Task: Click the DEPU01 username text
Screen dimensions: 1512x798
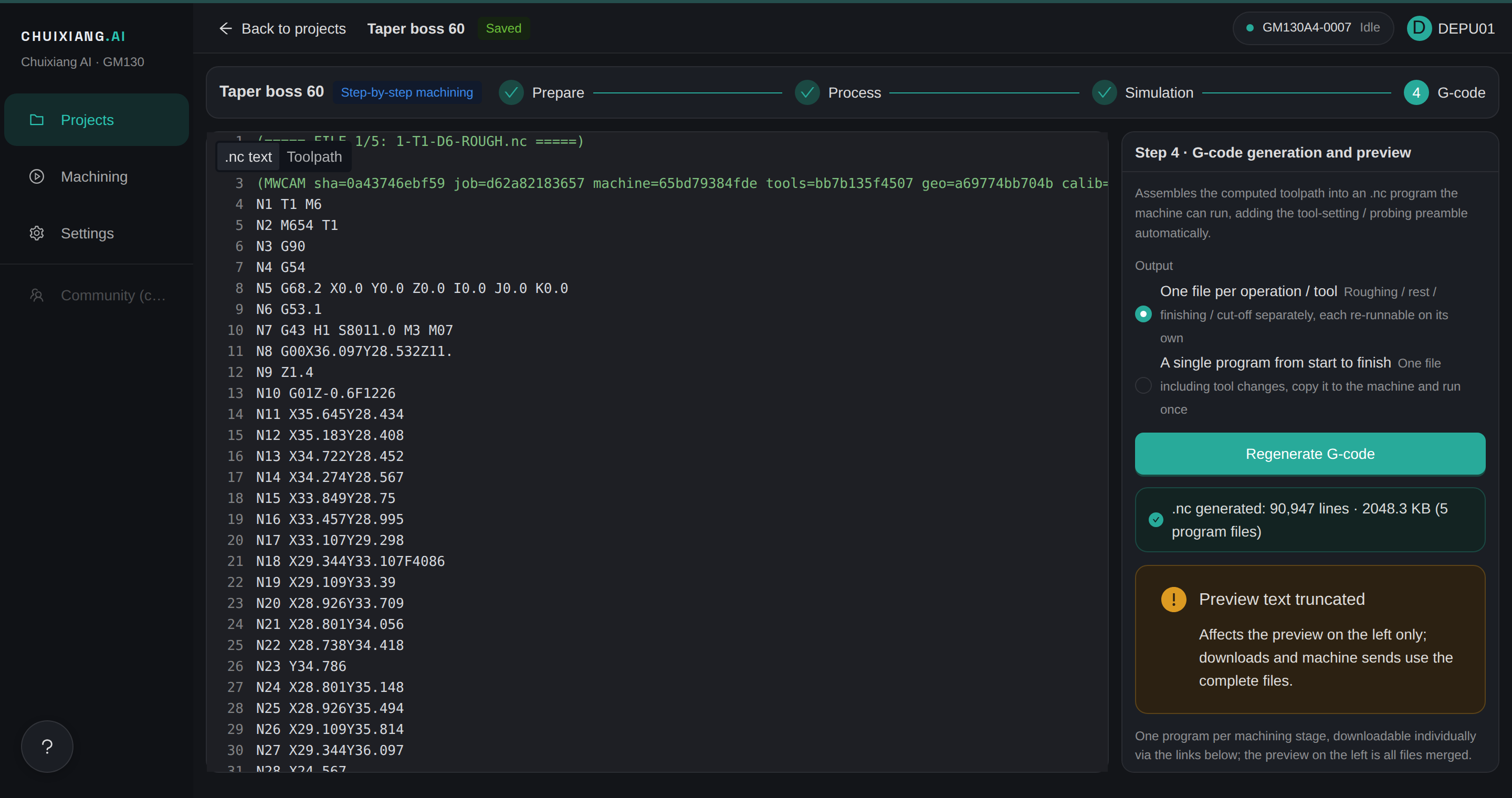Action: (1466, 28)
